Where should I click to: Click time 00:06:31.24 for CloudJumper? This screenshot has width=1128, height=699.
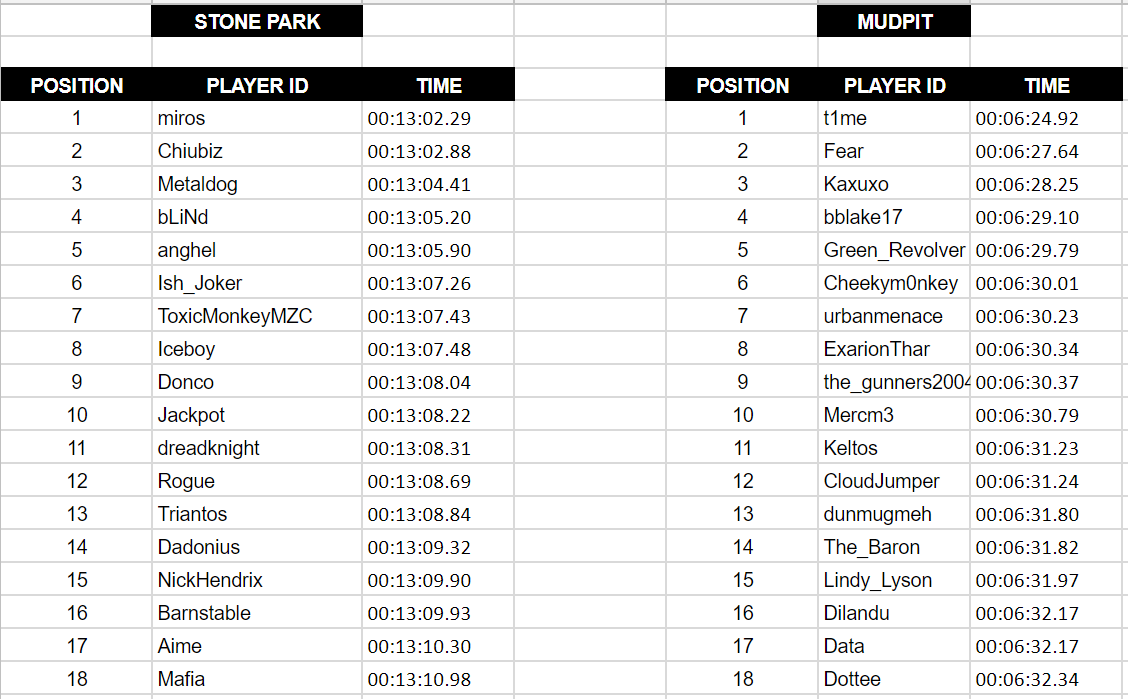[1046, 481]
